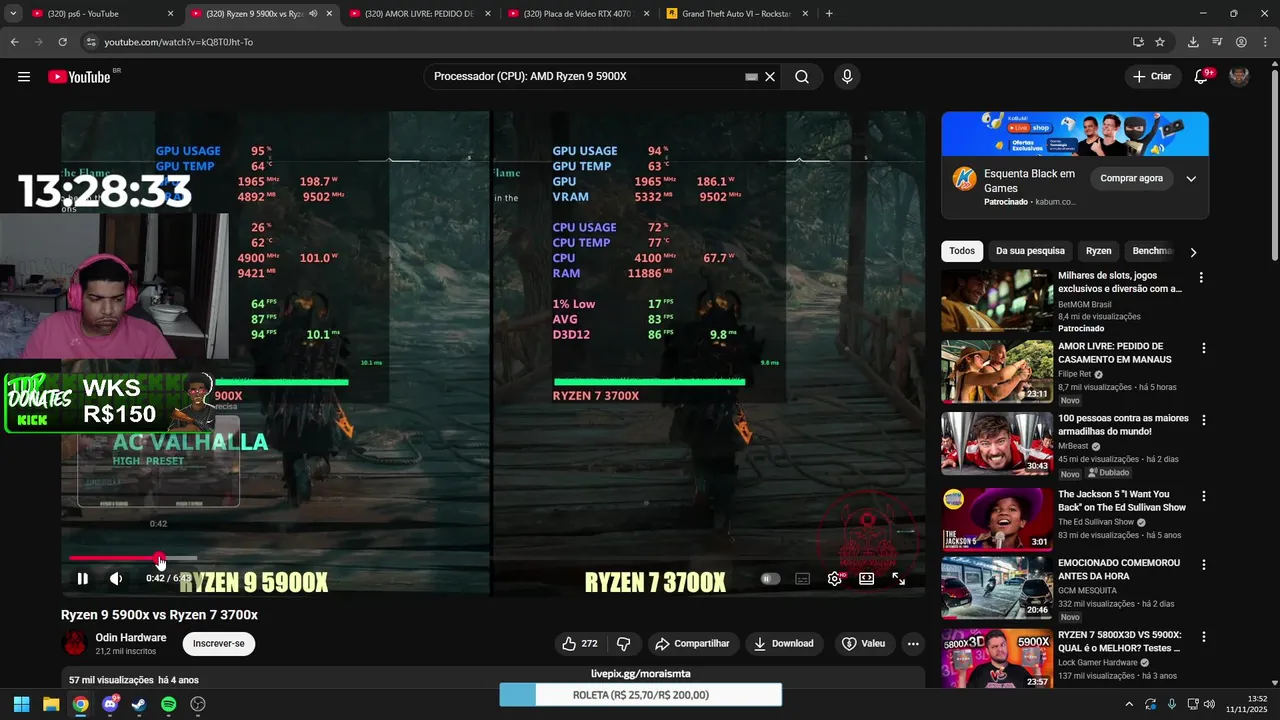Screen dimensions: 1280x720
Task: Toggle video autoplay switch
Action: pos(770,578)
